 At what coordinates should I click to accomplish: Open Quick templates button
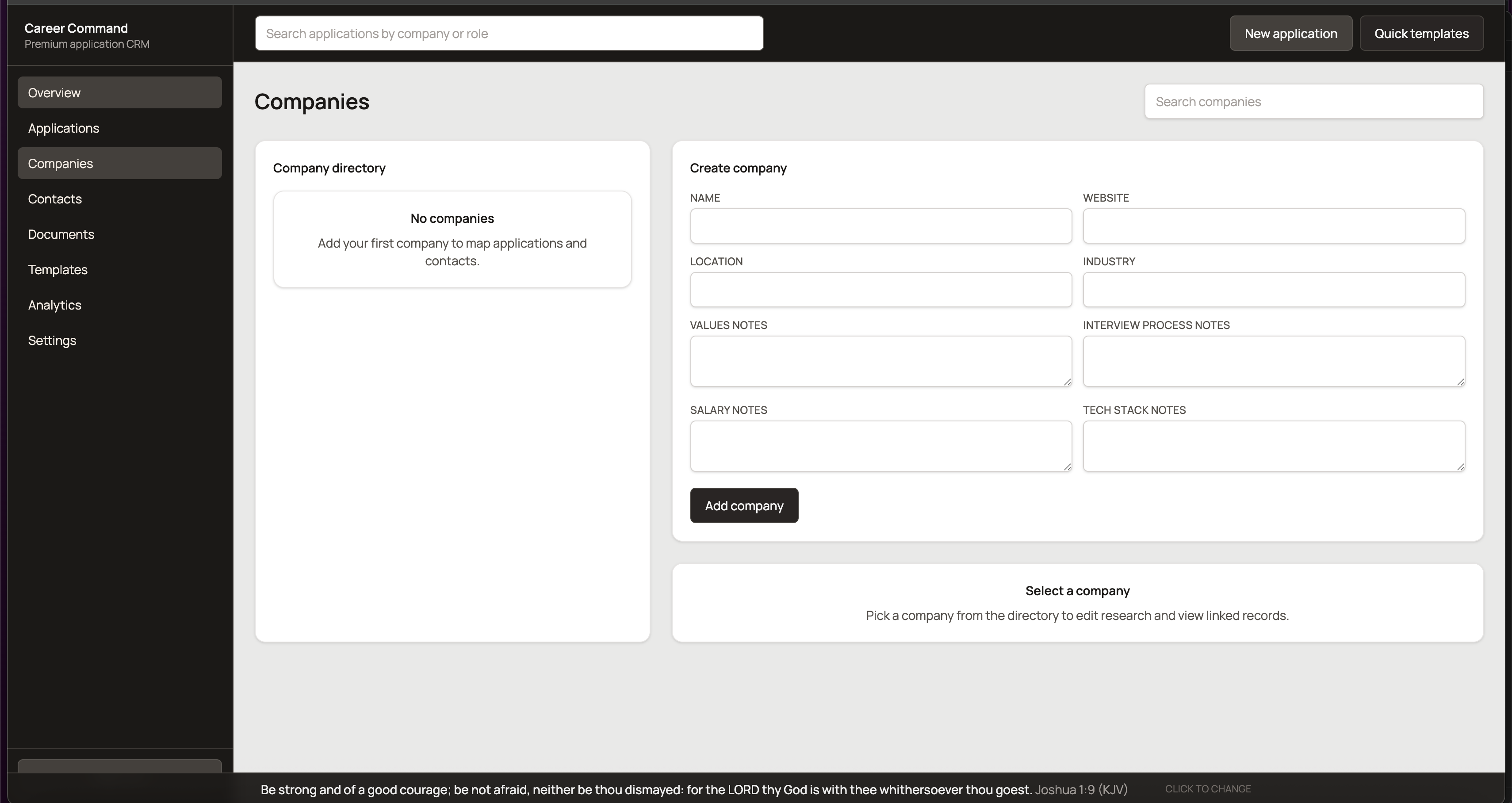tap(1421, 34)
